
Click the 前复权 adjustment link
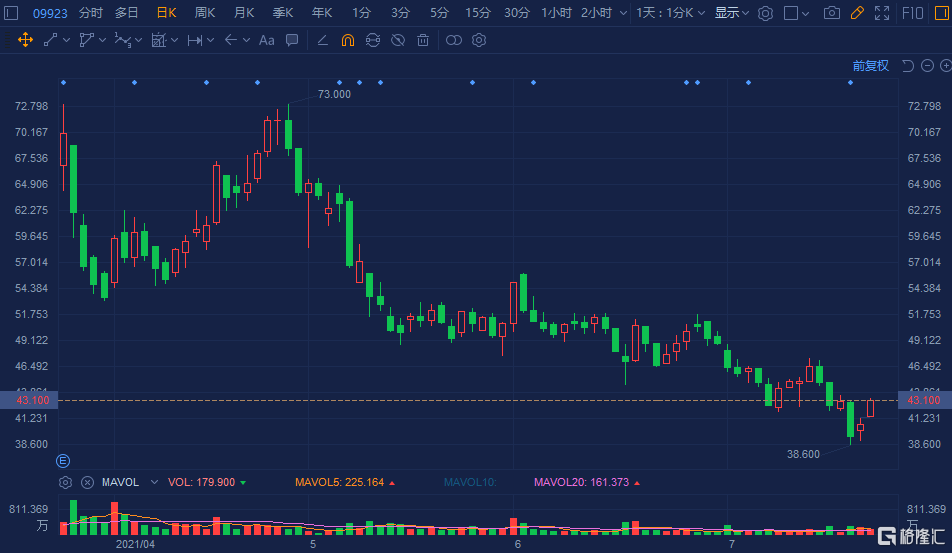pyautogui.click(x=871, y=66)
